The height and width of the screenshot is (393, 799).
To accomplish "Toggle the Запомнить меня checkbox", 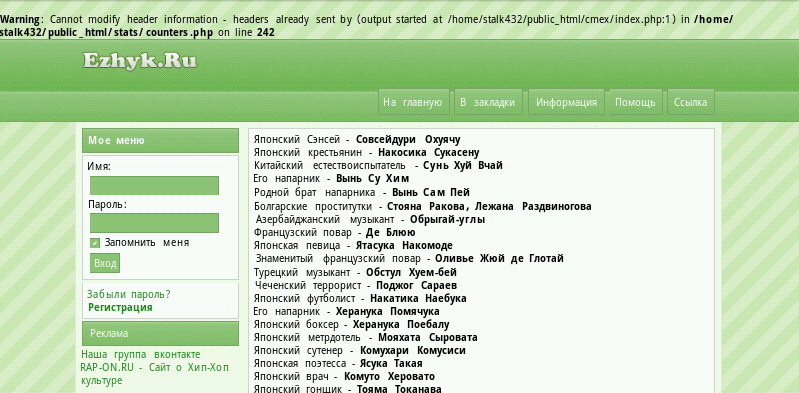I will (x=95, y=243).
